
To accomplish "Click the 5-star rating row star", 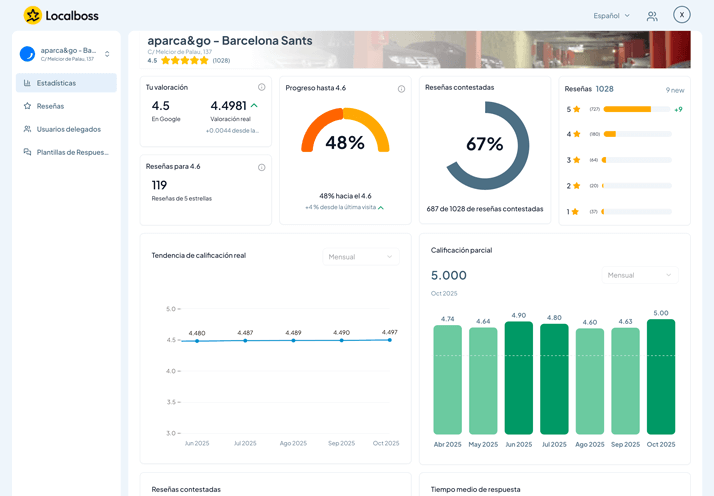I will (577, 109).
